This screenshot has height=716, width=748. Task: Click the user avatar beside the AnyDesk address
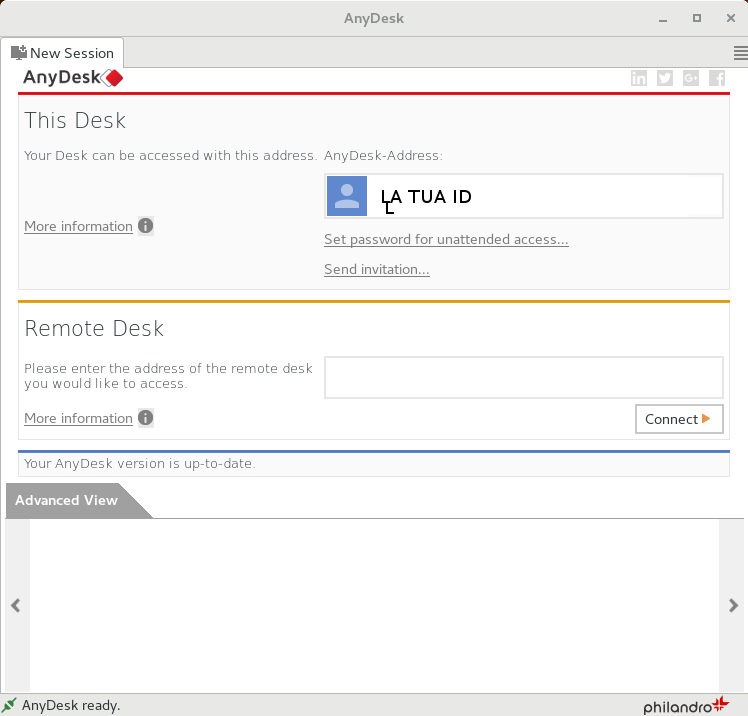(347, 196)
